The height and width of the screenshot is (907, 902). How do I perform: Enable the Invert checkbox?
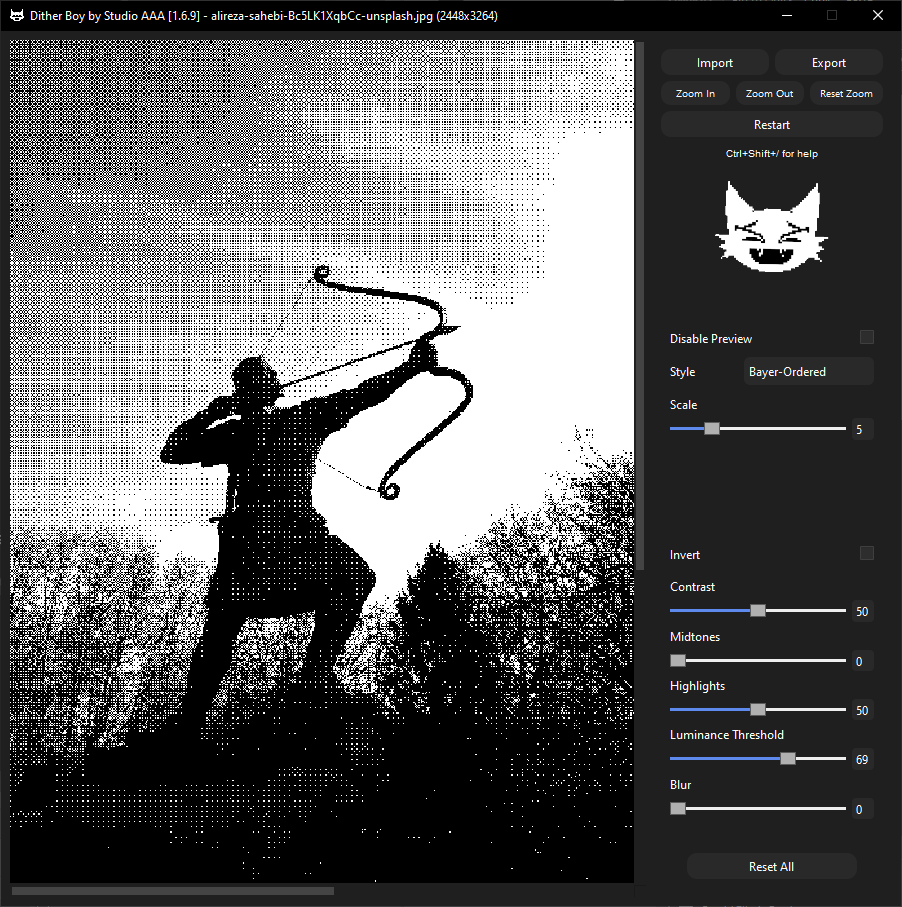[x=866, y=553]
